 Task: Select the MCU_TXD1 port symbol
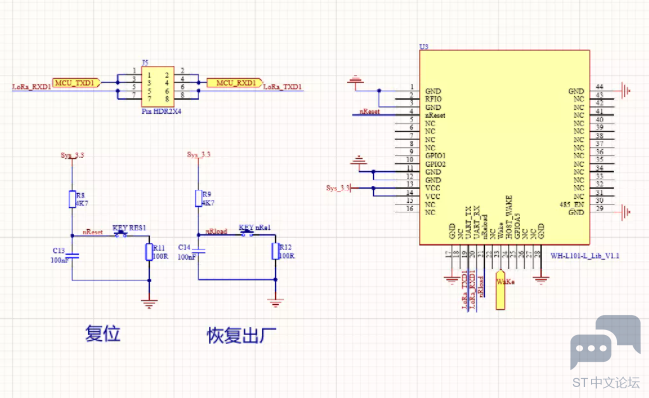pos(77,83)
